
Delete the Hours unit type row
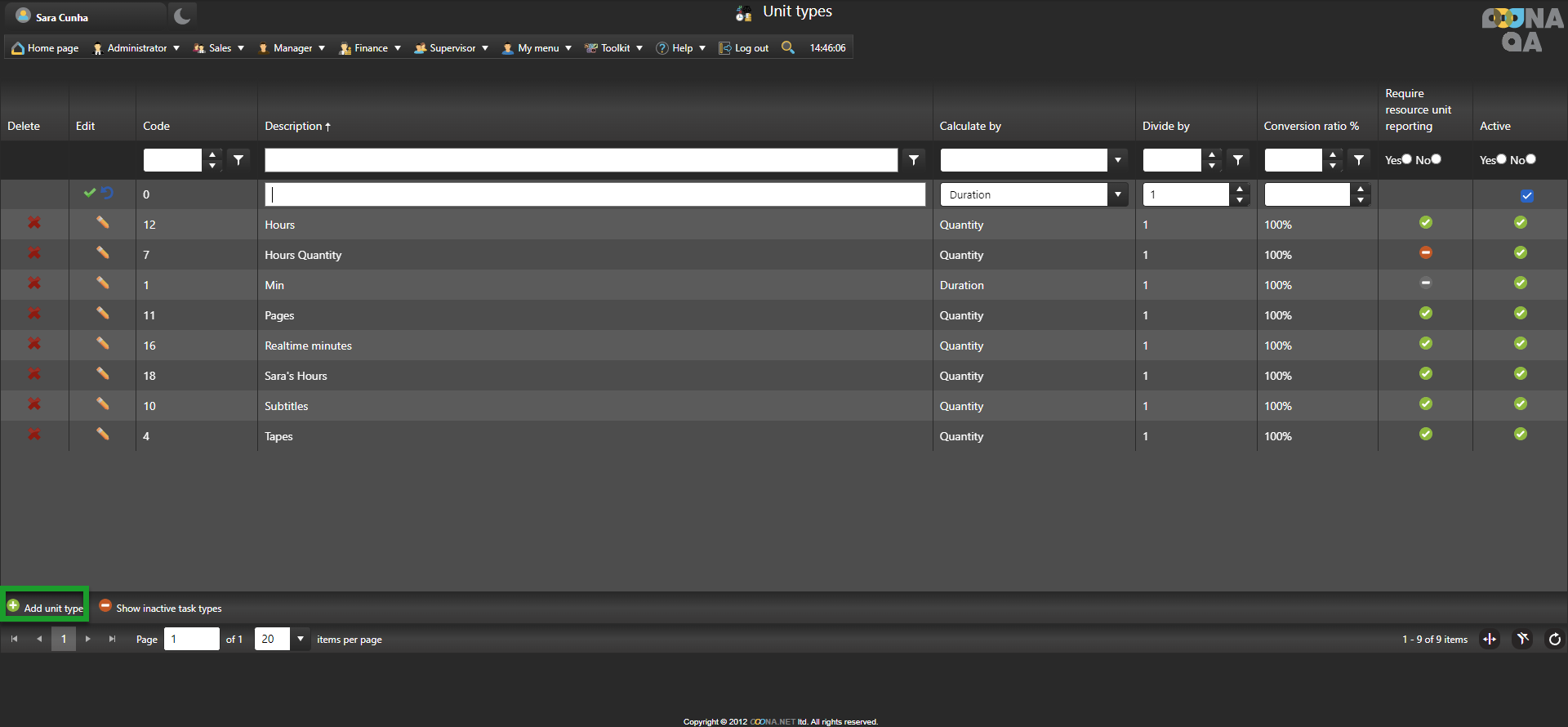coord(34,223)
